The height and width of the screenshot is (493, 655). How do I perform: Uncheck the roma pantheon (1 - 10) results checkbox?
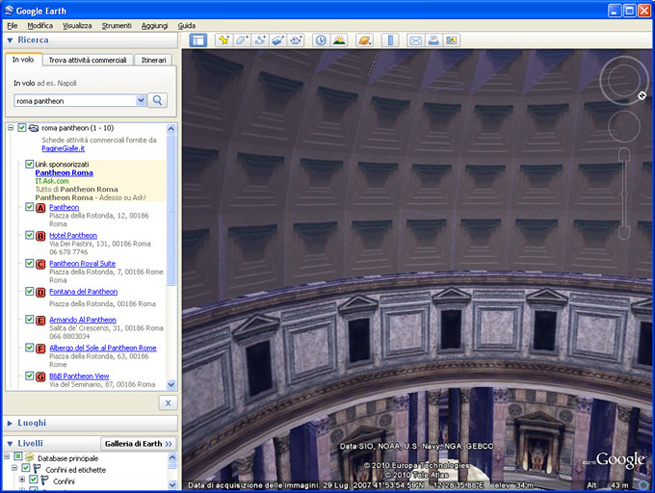click(x=22, y=128)
